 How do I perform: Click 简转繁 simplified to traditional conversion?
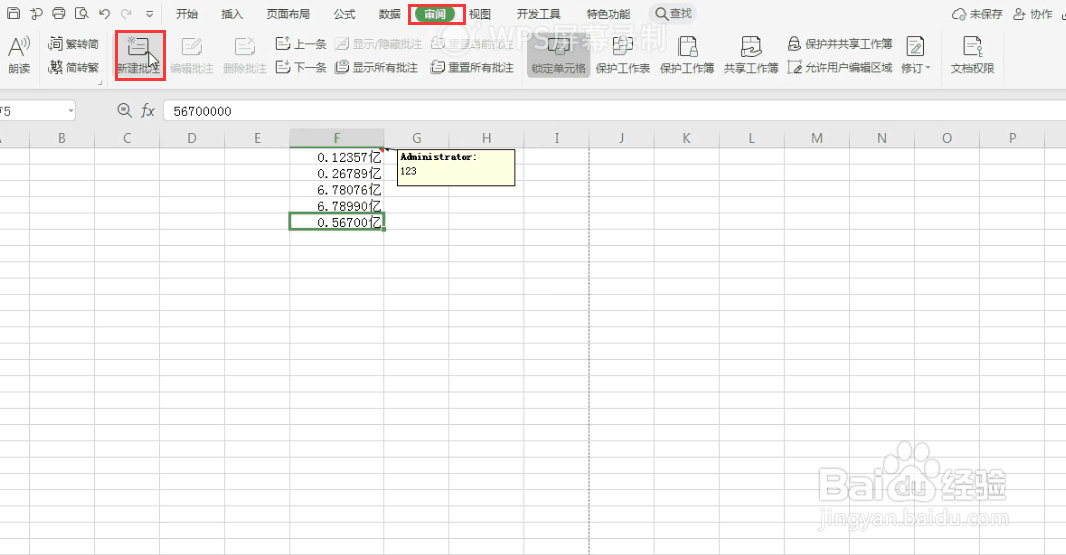pos(73,67)
